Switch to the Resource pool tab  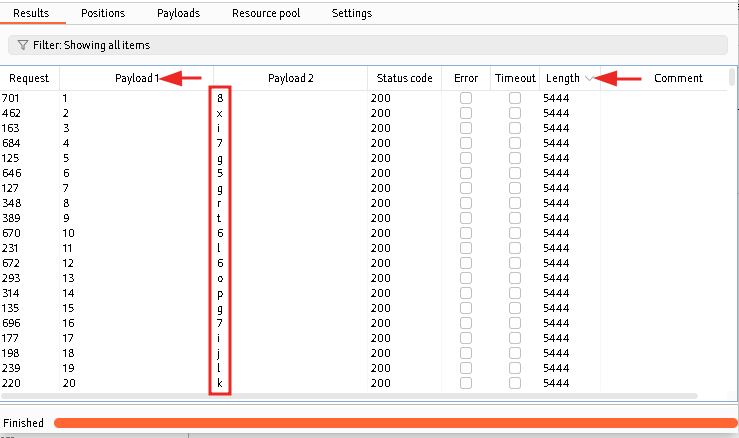pos(265,13)
